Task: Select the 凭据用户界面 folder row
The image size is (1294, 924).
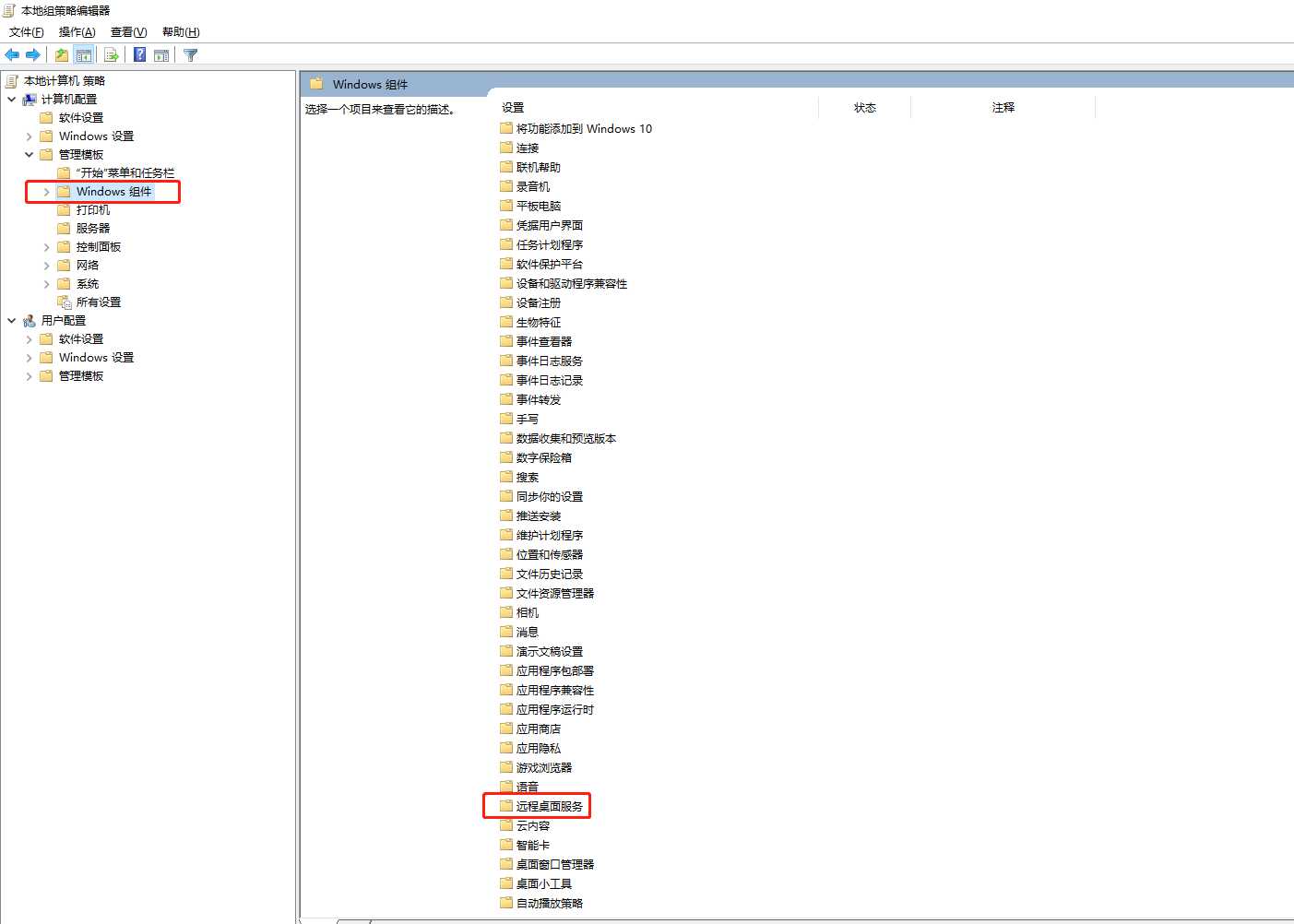Action: tap(541, 225)
